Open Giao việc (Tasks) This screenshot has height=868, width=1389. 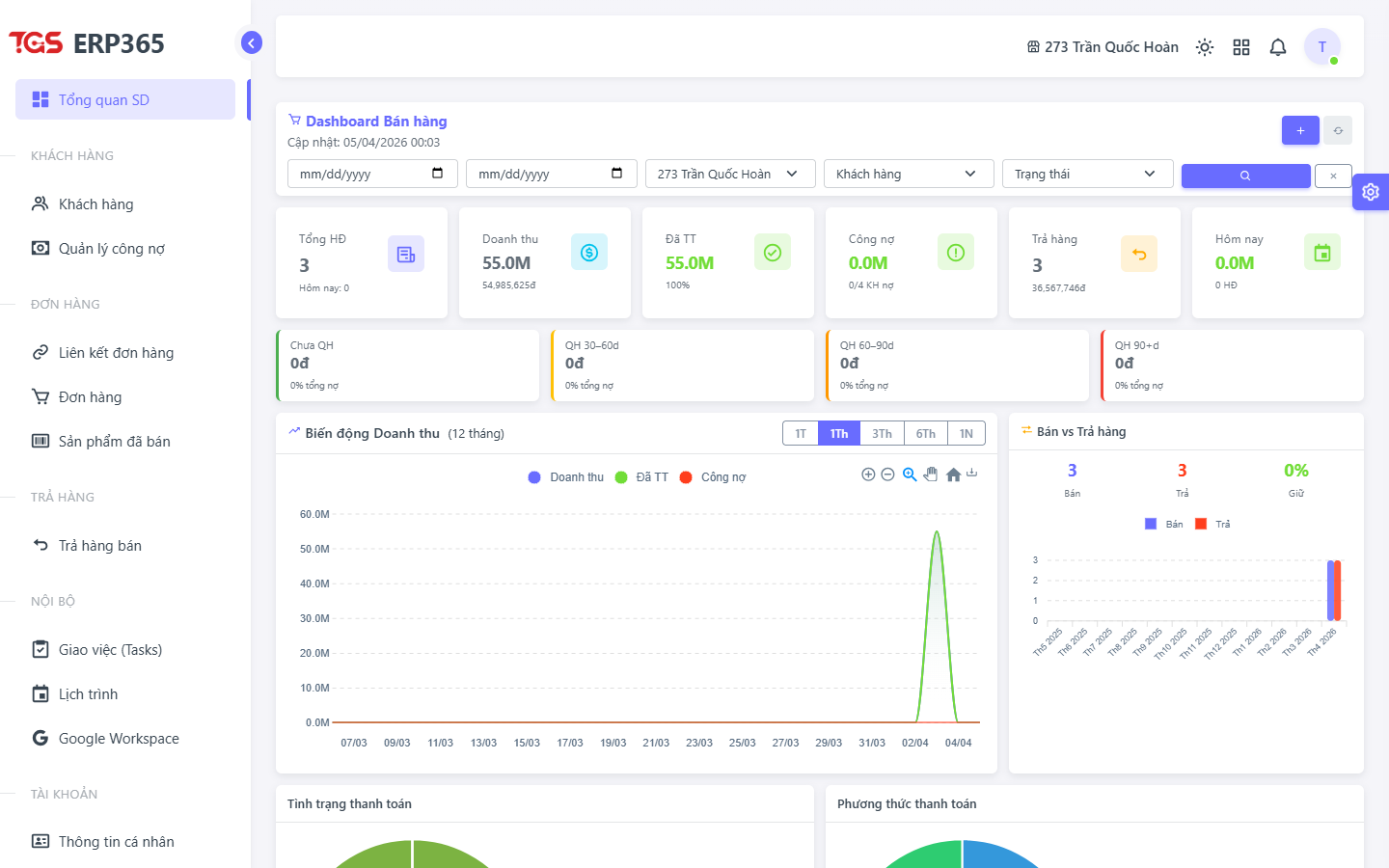[125, 649]
